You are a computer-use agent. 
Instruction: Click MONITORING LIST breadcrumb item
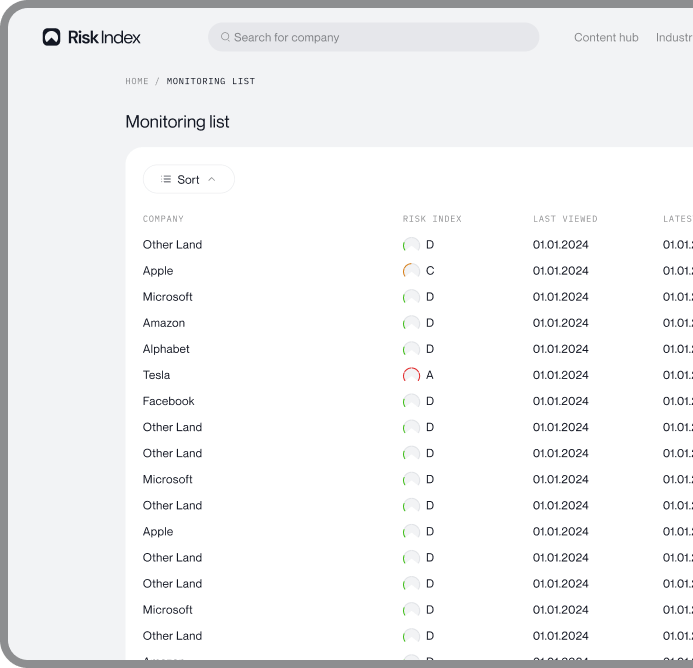[211, 81]
